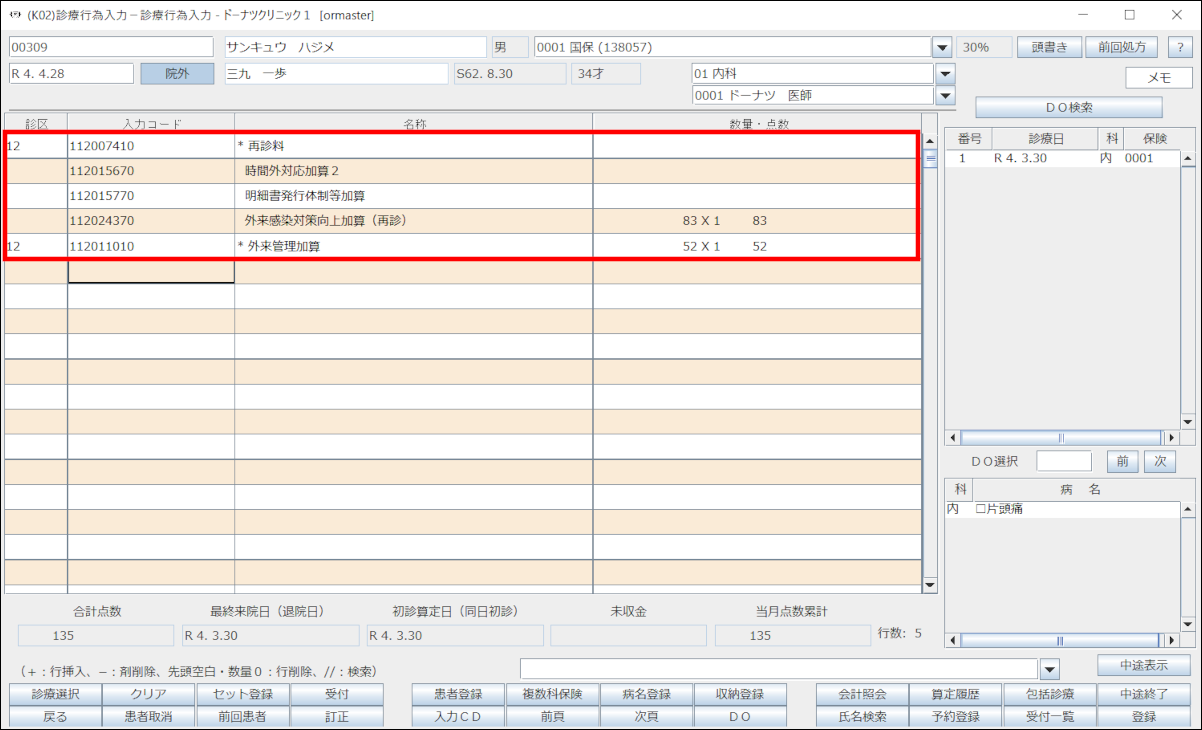The image size is (1202, 730).
Task: Click the 中途表示 button
Action: (1144, 666)
